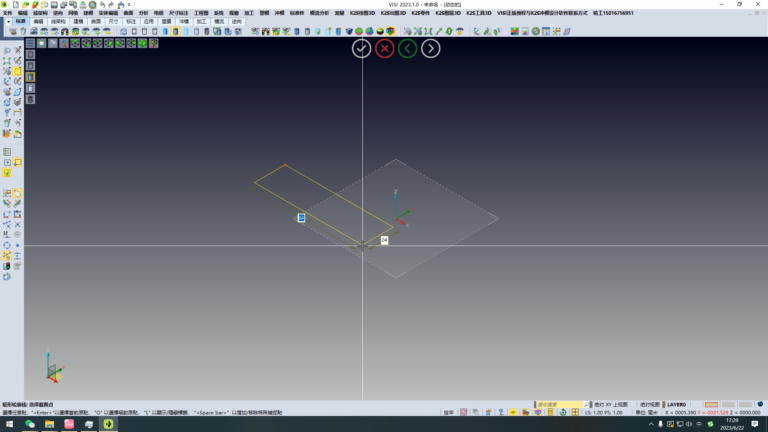This screenshot has width=768, height=432.
Task: Open a file using the folder icon
Action: point(25,4)
